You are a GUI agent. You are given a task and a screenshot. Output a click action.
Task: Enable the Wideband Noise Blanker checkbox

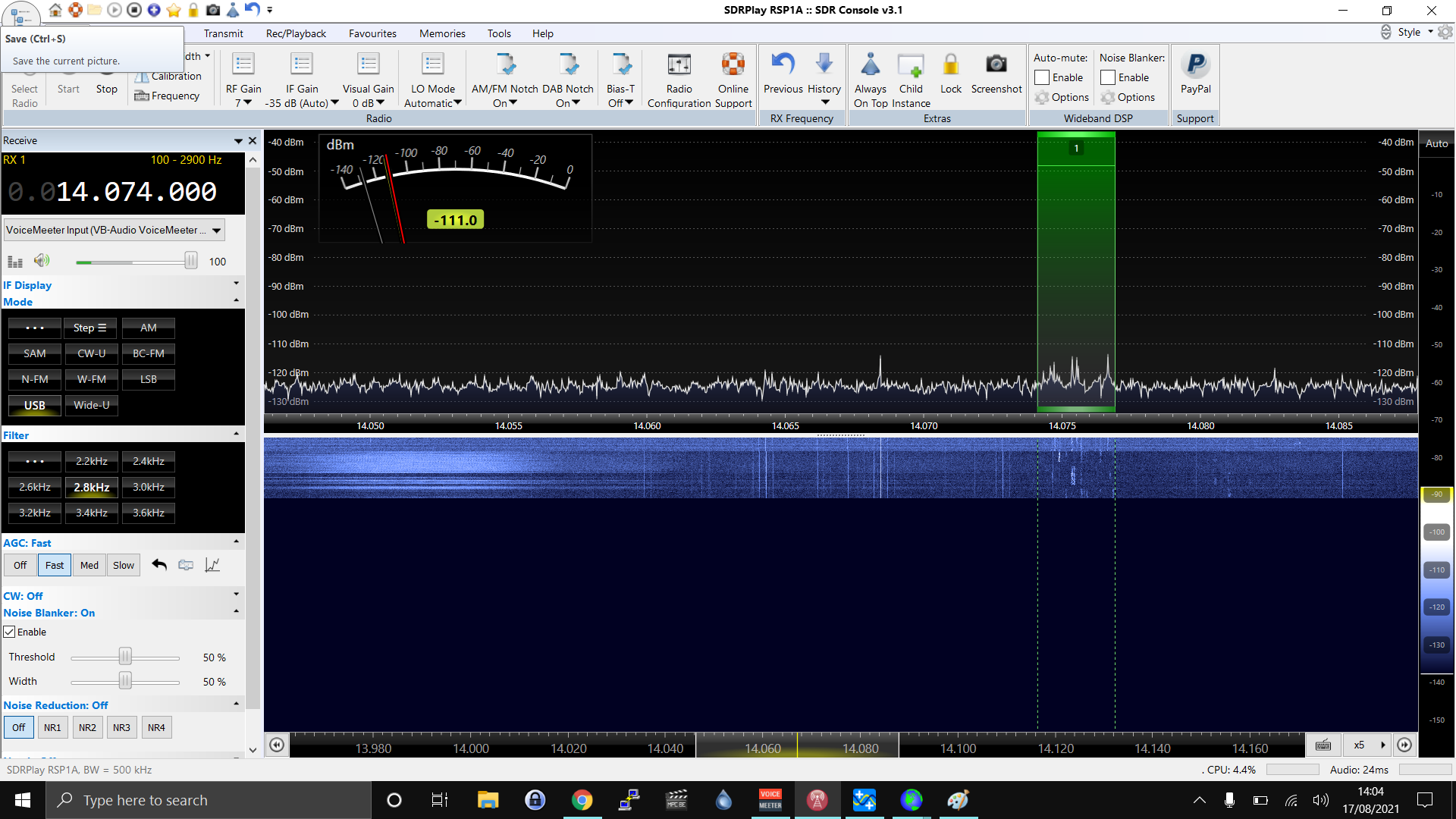coord(1108,77)
